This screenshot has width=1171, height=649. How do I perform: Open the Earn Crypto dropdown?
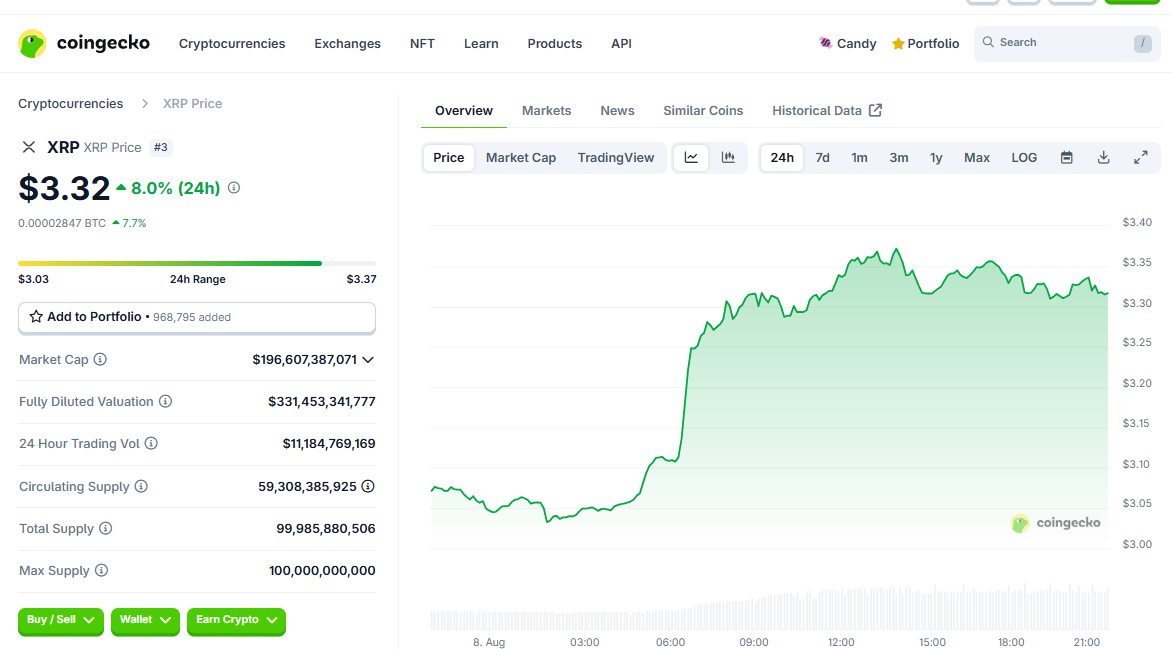[x=236, y=620]
